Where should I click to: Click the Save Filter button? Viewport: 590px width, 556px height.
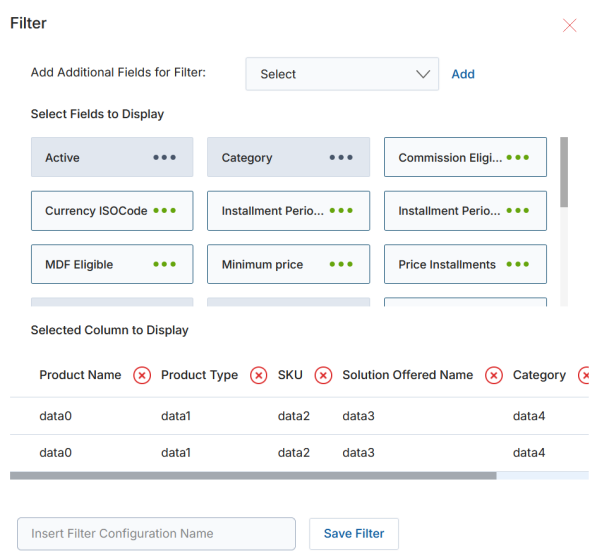pos(354,533)
